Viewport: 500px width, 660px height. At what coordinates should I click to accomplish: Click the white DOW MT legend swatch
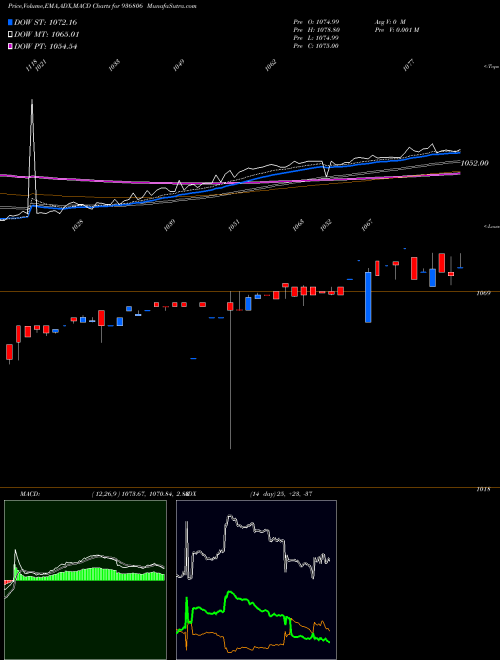click(10, 35)
